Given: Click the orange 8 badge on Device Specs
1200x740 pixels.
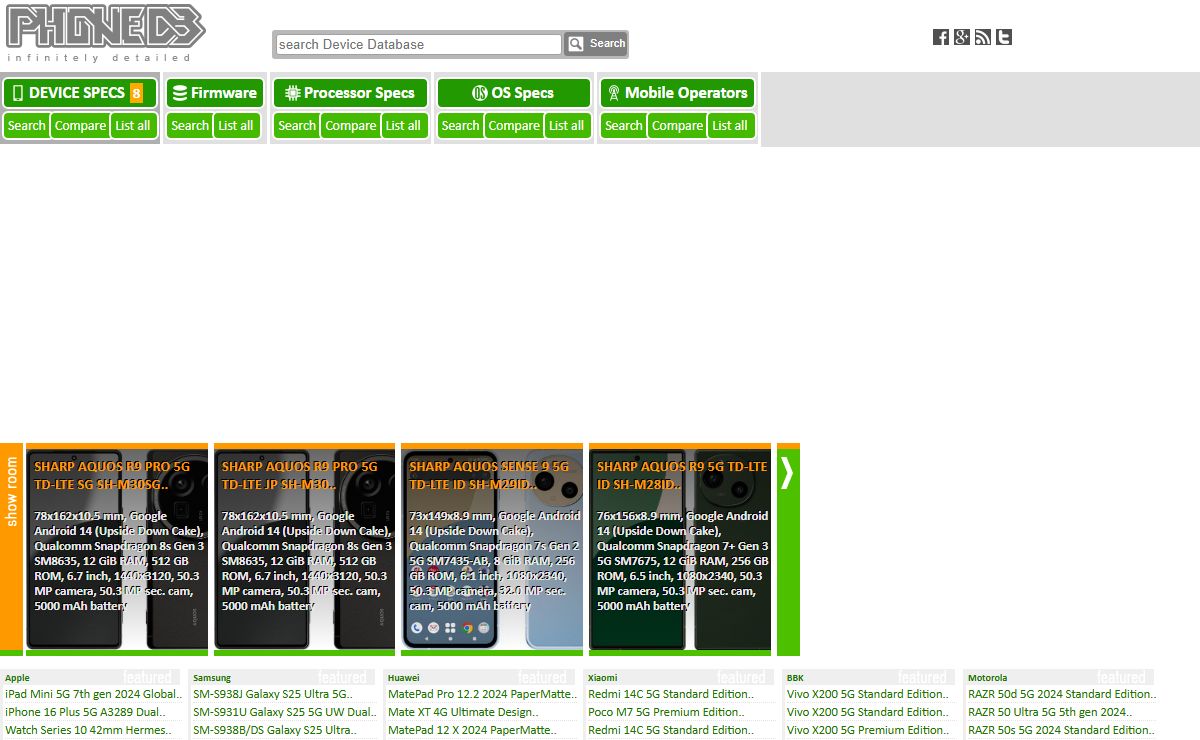Looking at the screenshot, I should 136,93.
